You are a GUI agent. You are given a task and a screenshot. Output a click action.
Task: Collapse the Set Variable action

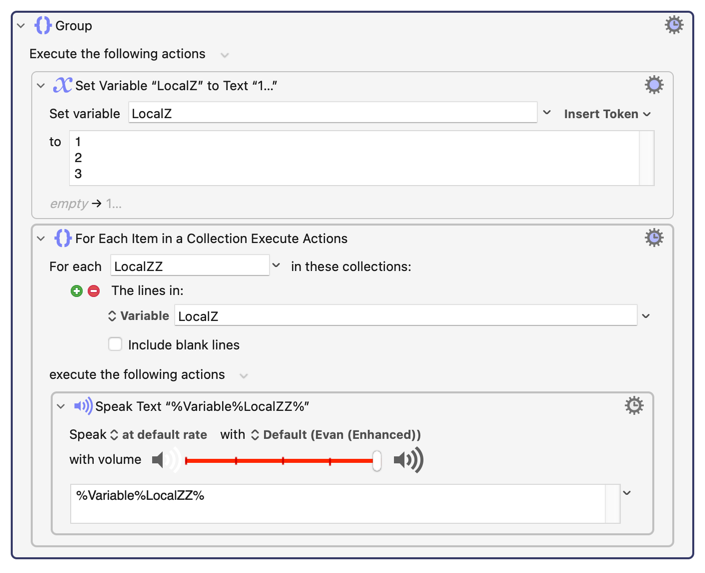click(41, 85)
